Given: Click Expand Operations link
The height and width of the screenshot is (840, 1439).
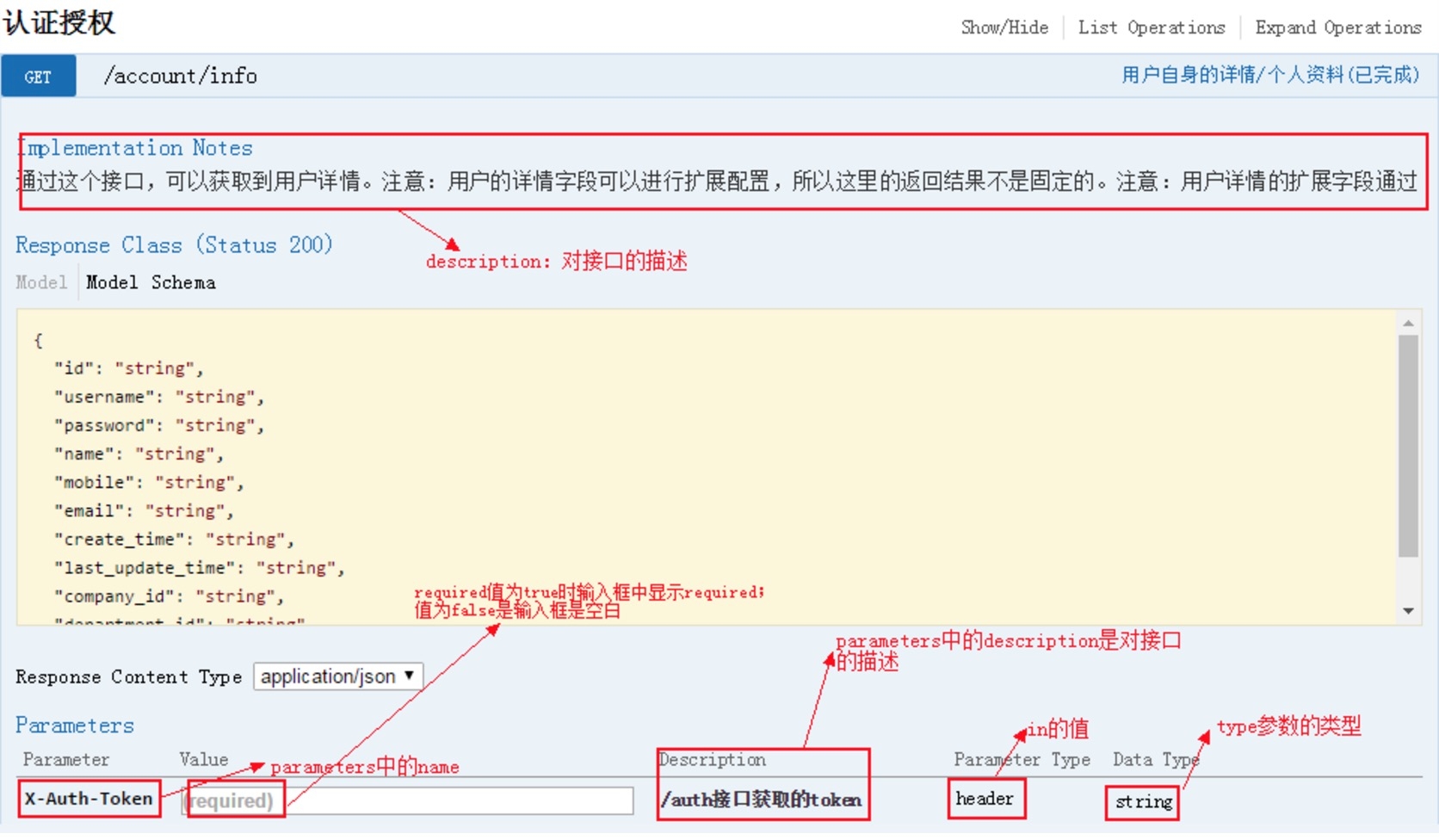Looking at the screenshot, I should (1337, 28).
